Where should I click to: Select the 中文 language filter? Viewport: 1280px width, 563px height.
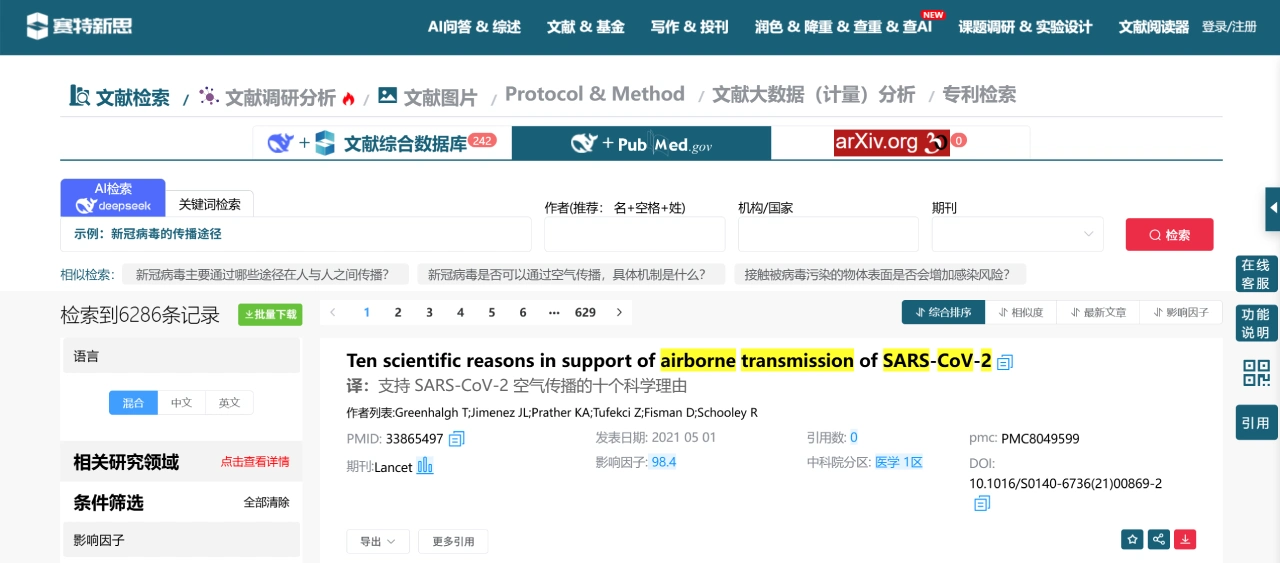181,403
